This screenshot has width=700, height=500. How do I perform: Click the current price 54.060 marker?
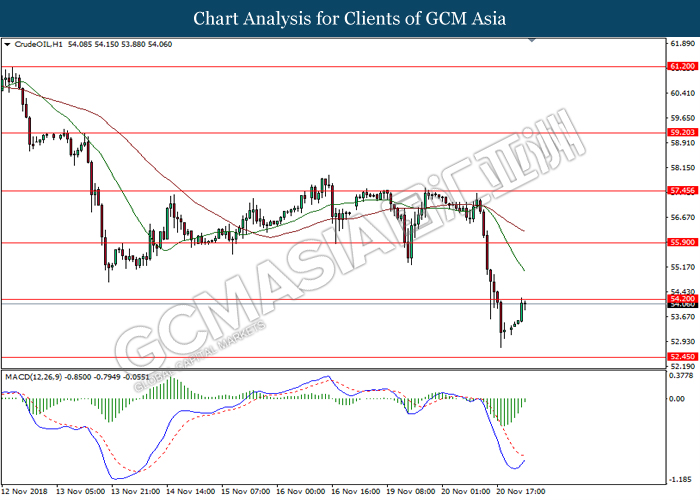682,304
